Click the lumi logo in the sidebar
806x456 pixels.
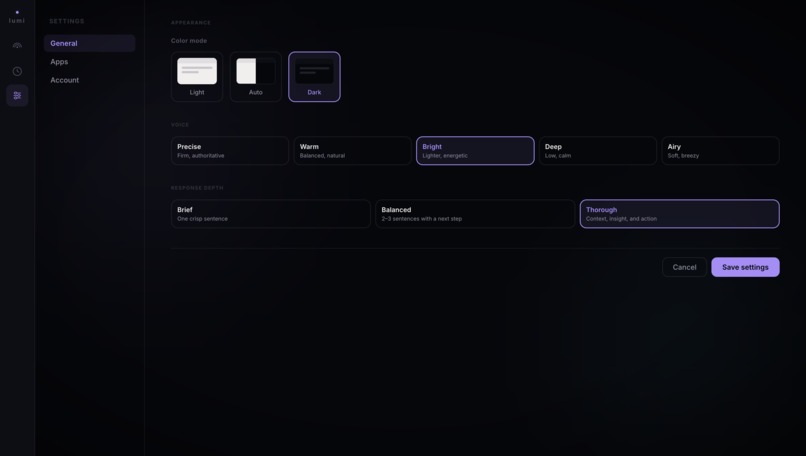click(17, 17)
